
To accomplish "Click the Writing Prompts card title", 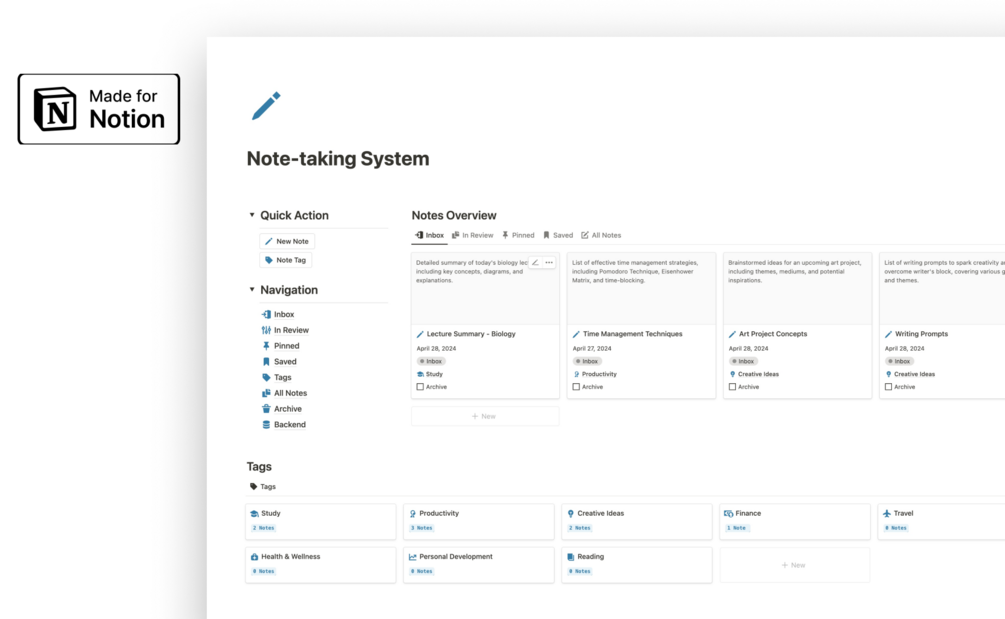I will 921,334.
